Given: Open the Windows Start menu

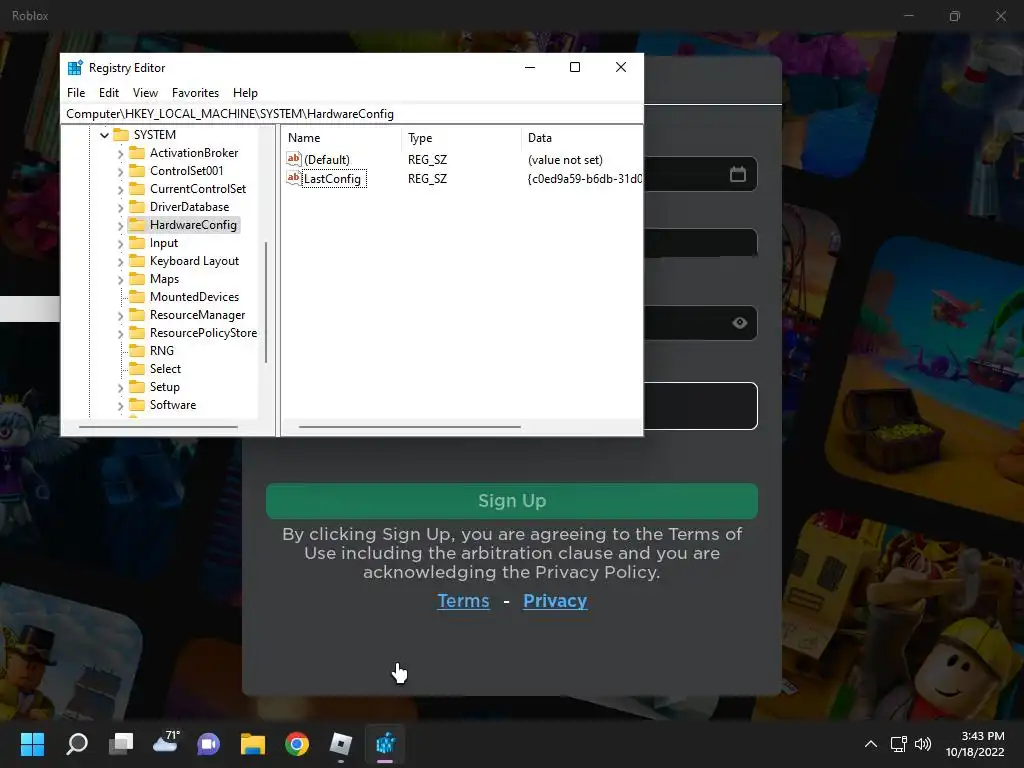Looking at the screenshot, I should click(x=32, y=744).
